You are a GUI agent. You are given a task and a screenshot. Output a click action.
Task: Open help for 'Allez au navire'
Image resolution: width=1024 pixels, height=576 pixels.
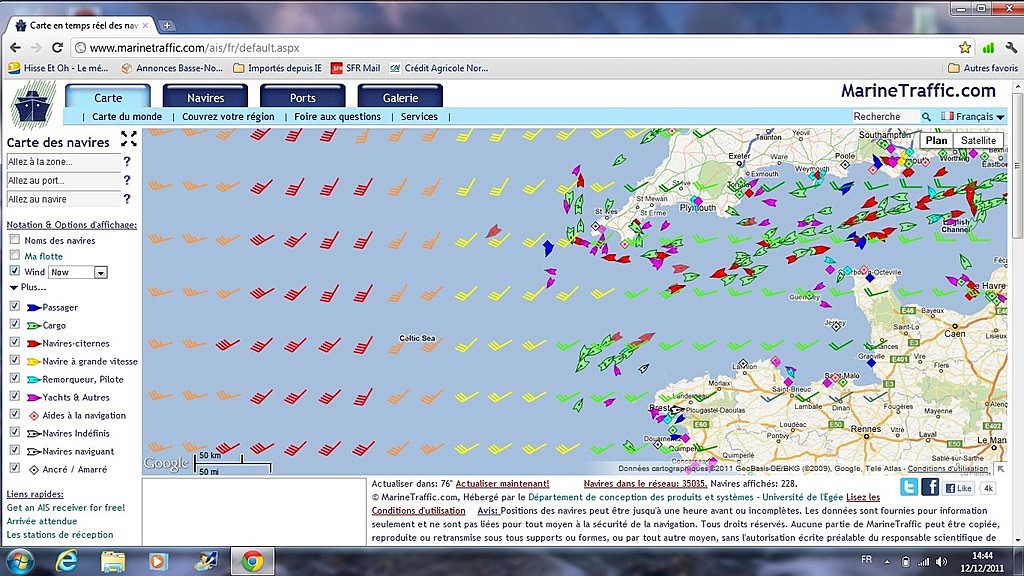127,199
